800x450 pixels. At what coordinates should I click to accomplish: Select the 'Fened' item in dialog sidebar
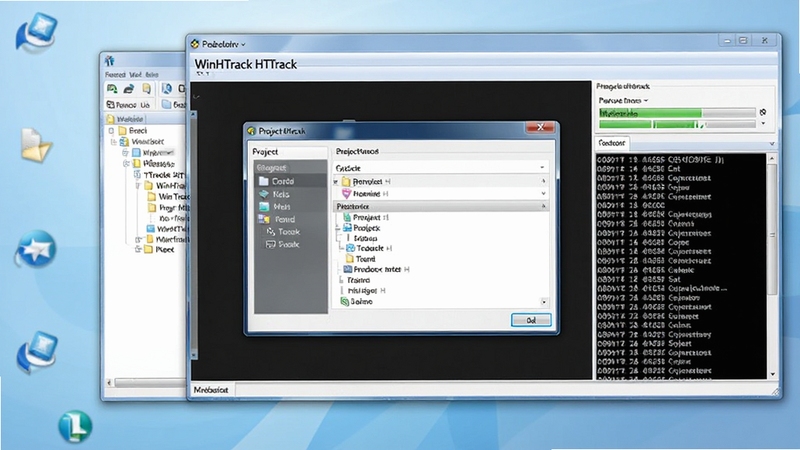(277, 219)
